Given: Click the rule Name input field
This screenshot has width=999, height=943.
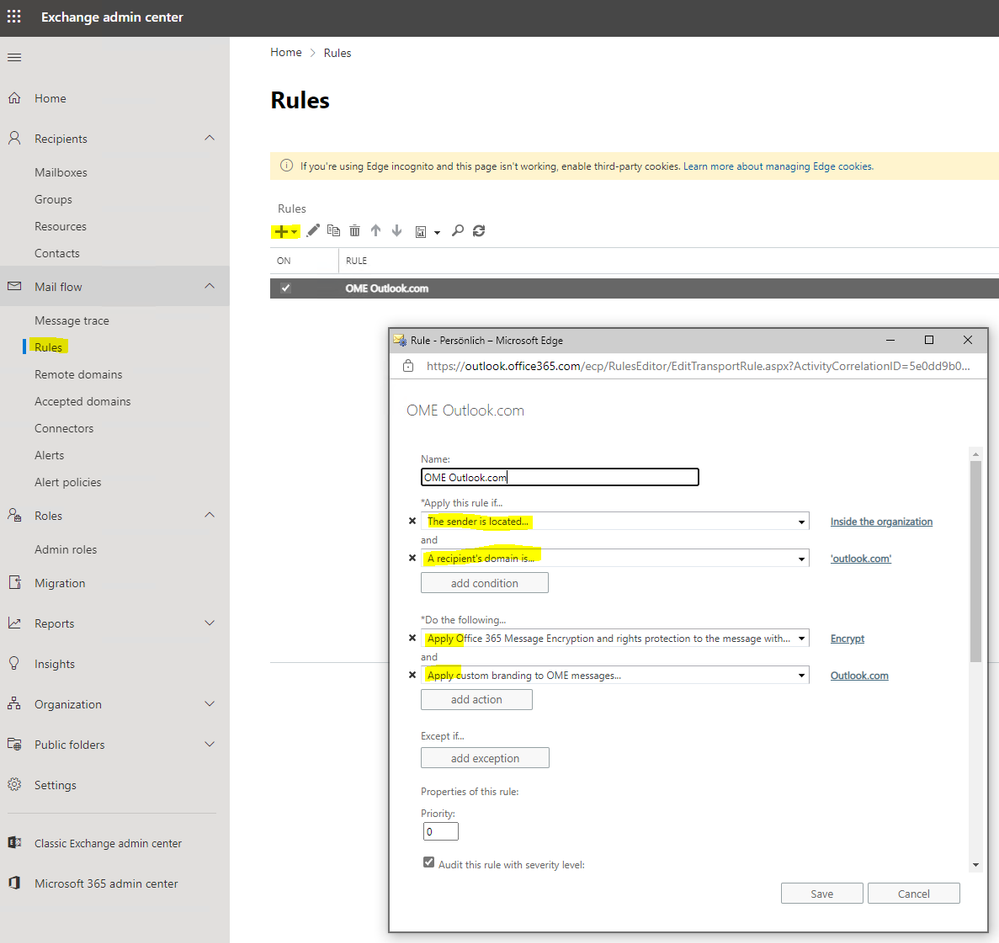Looking at the screenshot, I should click(559, 477).
